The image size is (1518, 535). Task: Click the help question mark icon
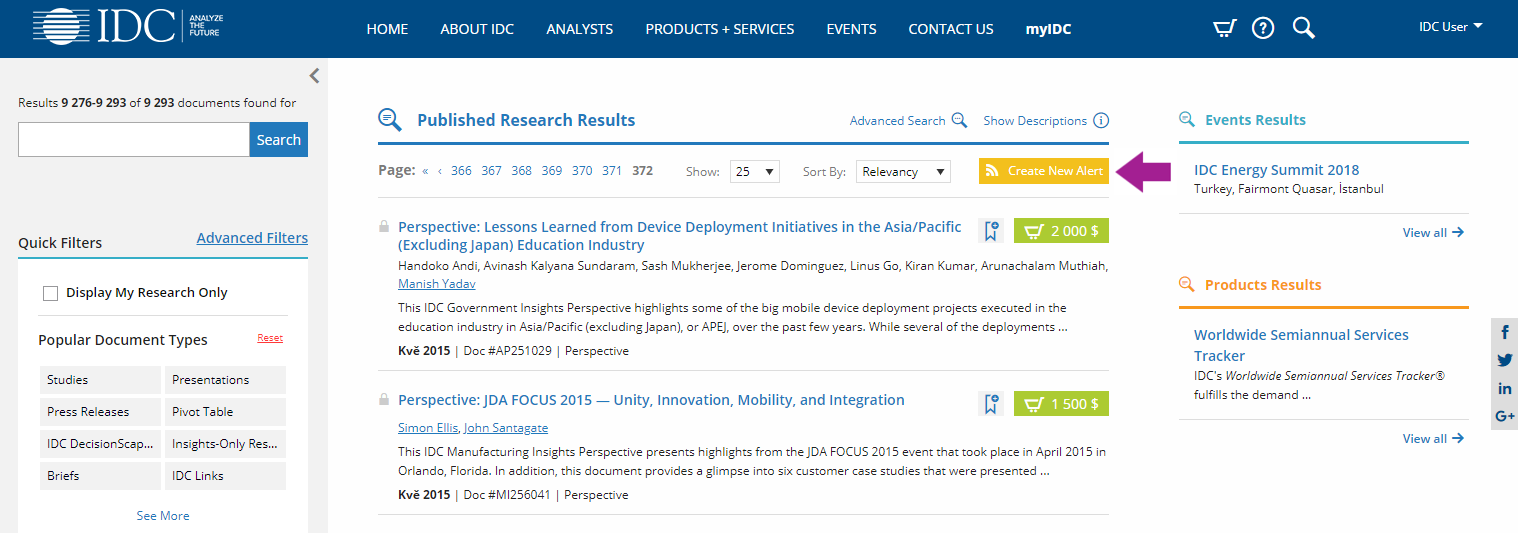coord(1263,28)
